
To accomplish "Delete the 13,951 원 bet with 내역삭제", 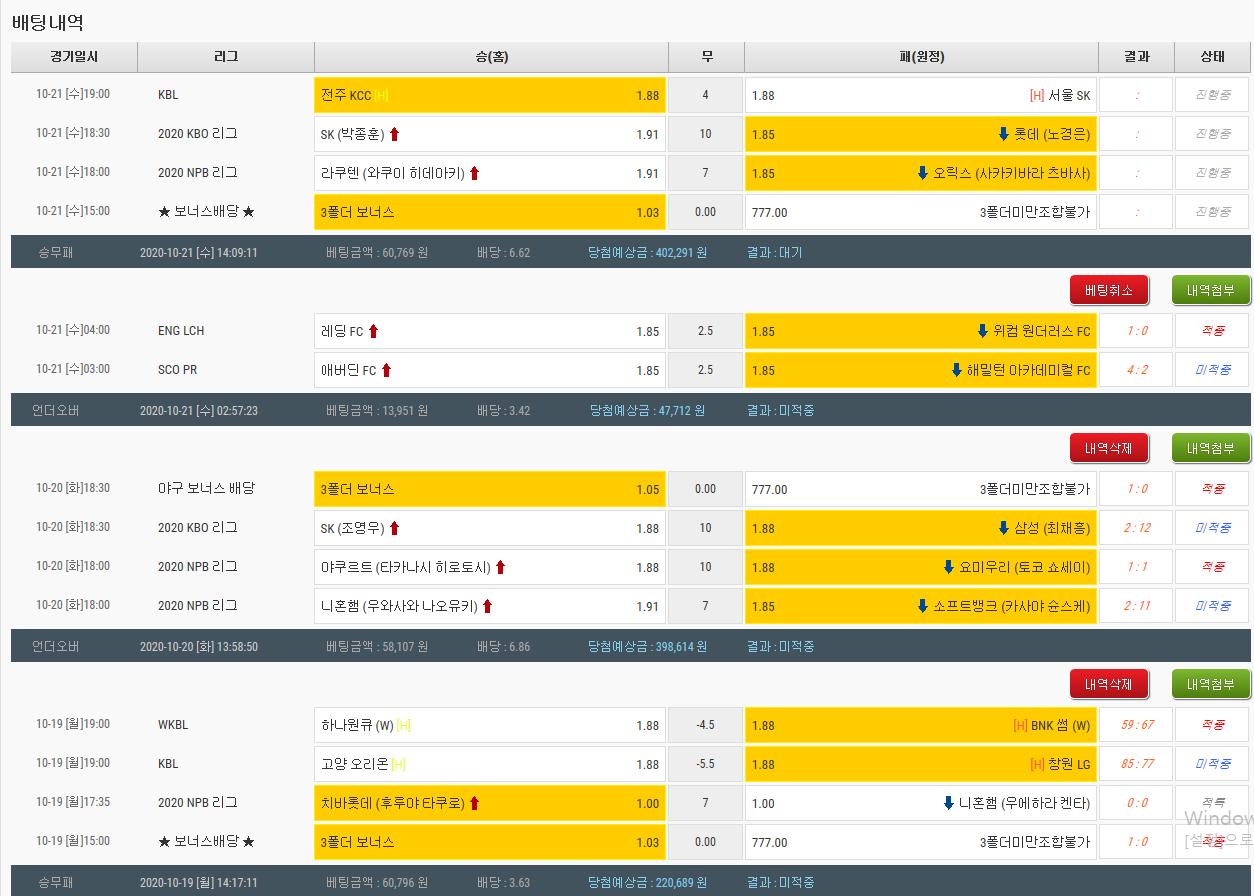I will [x=1109, y=448].
